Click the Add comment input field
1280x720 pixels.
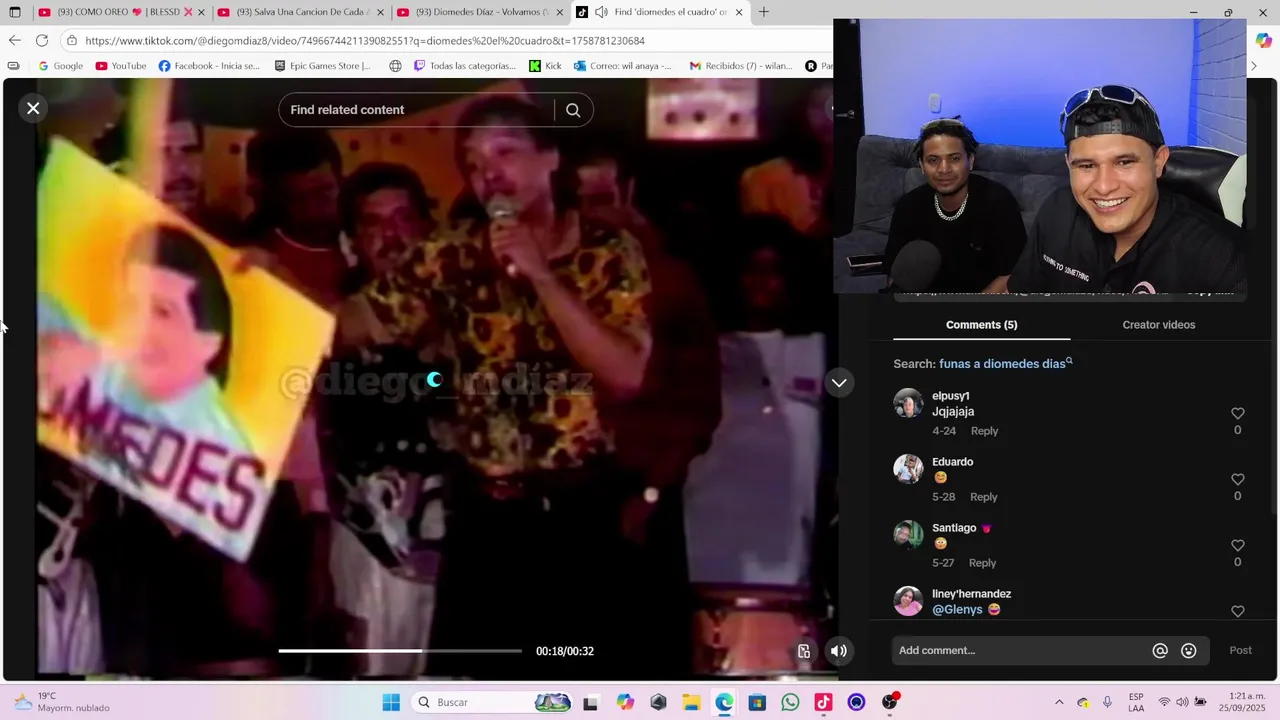click(1020, 651)
